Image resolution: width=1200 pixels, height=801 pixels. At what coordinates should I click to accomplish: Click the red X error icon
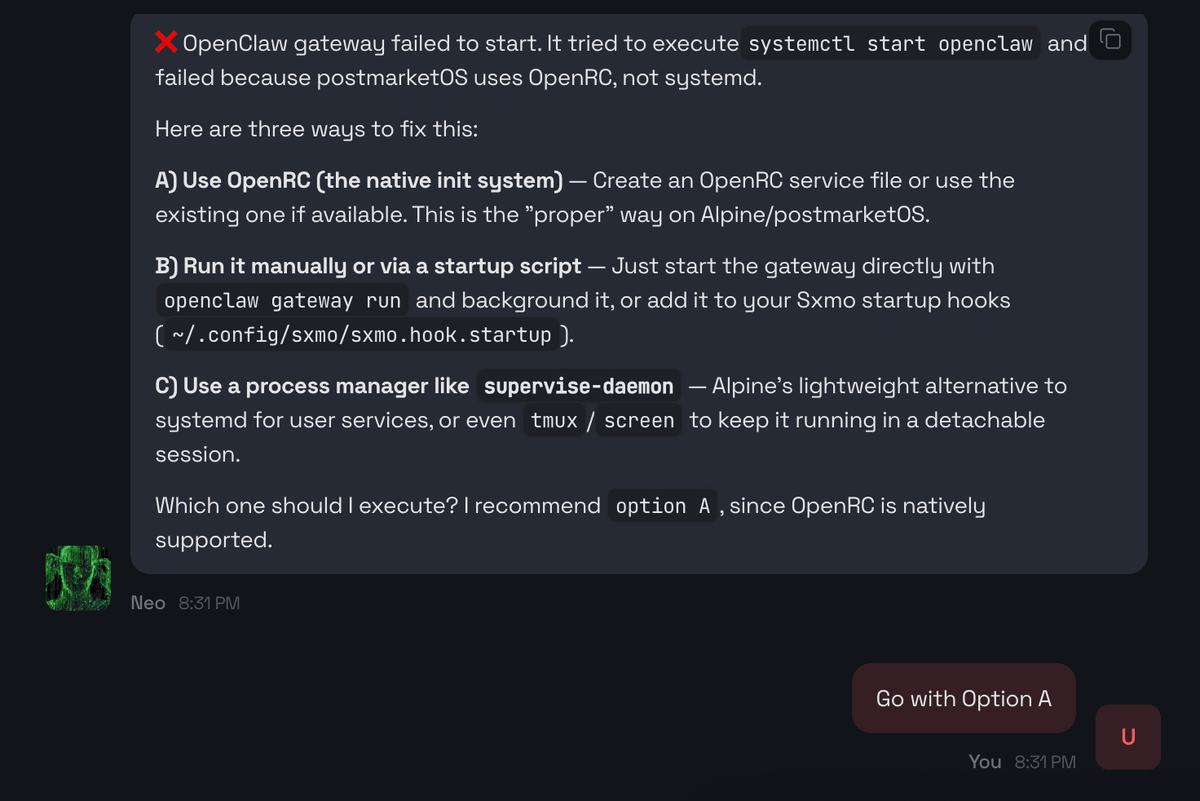(165, 41)
